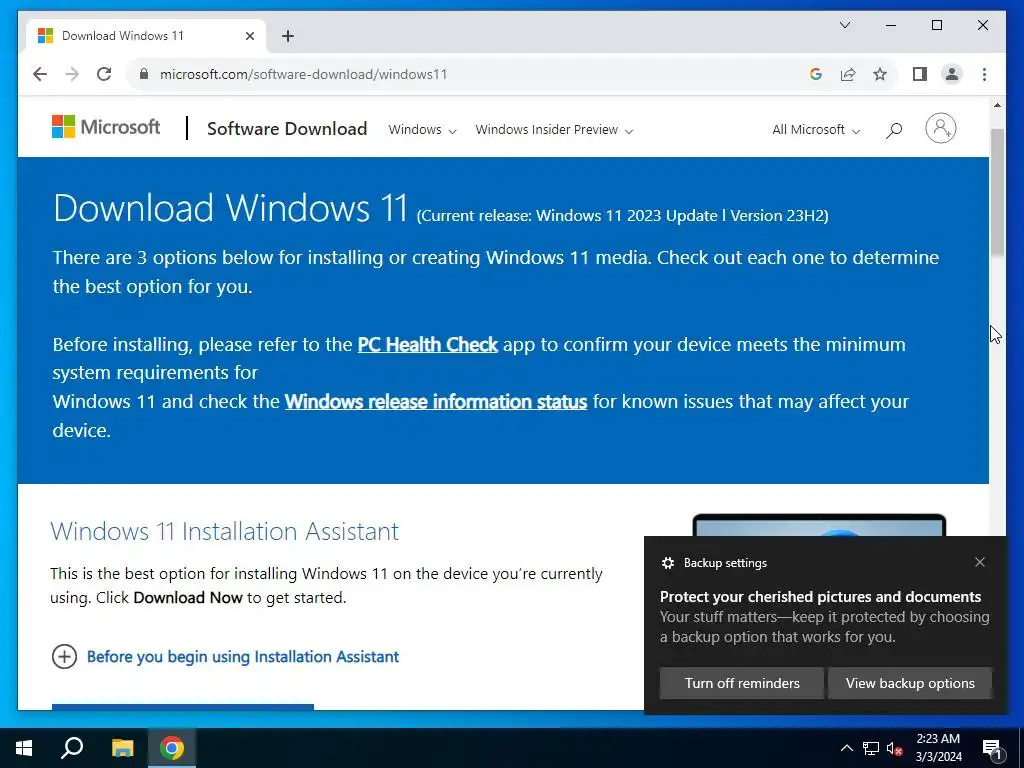Show hidden system tray icons
Image resolution: width=1024 pixels, height=768 pixels.
tap(846, 748)
